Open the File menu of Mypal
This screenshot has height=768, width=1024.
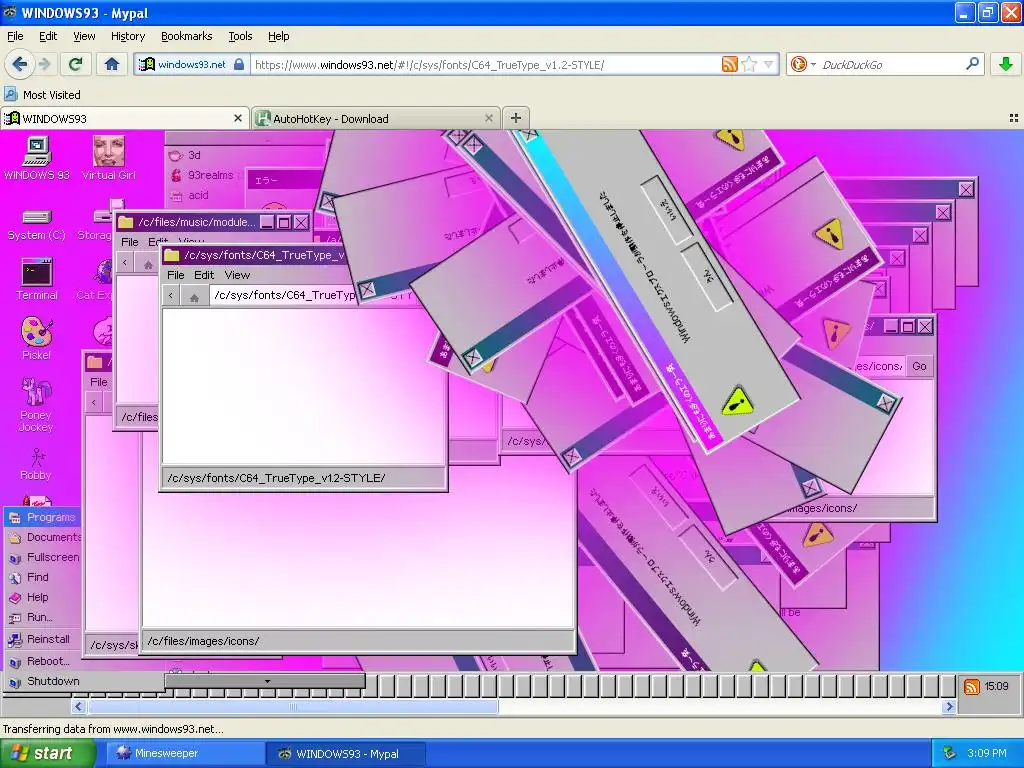pyautogui.click(x=15, y=36)
